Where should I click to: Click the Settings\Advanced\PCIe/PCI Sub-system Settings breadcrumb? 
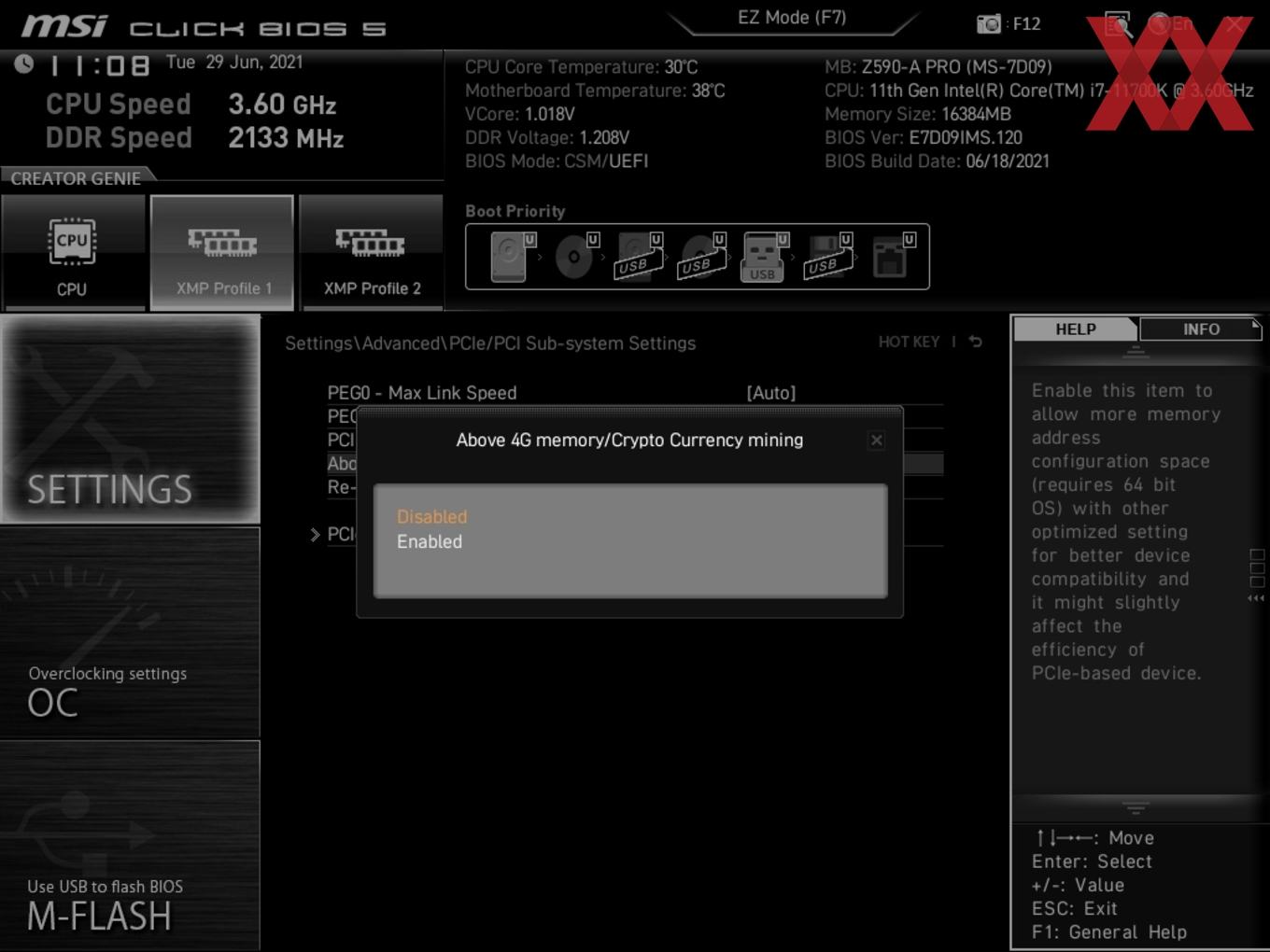coord(490,343)
